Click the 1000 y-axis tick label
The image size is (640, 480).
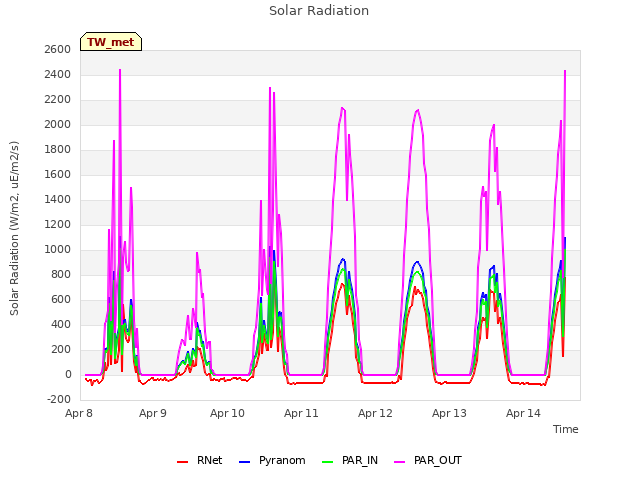click(58, 249)
